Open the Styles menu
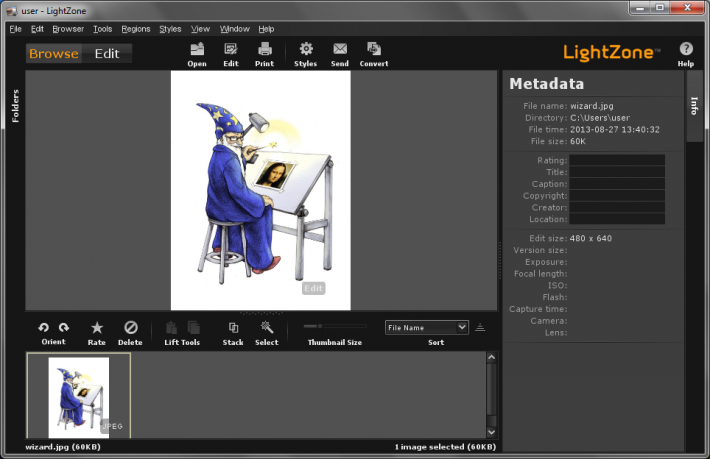Viewport: 710px width, 459px height. pos(170,29)
